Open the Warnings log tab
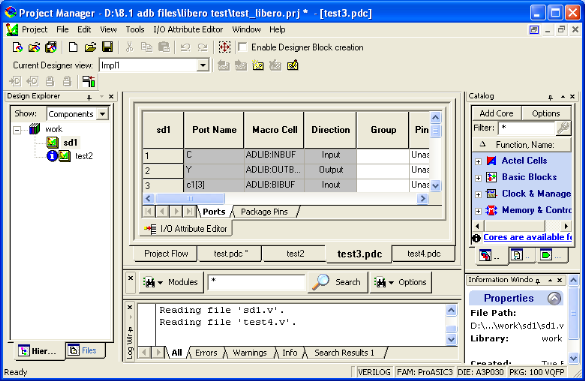 pyautogui.click(x=250, y=353)
